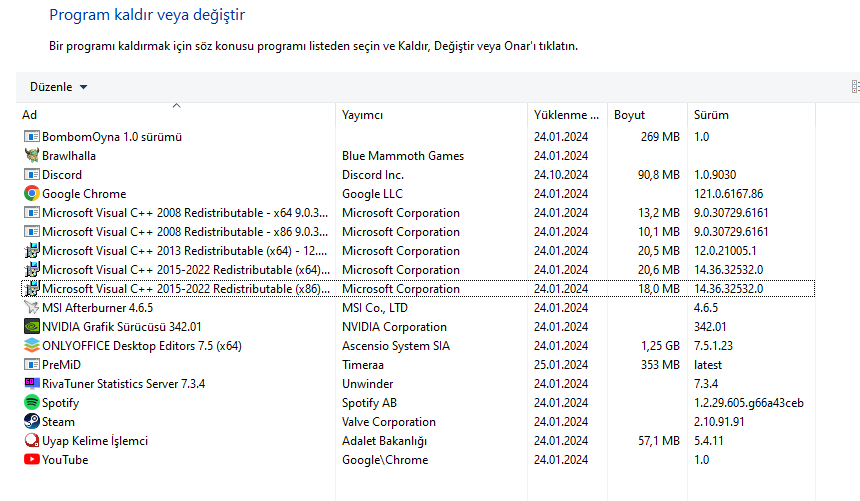Viewport: 860px width, 501px height.
Task: Click Blue Mammoth Games publisher cell
Action: pyautogui.click(x=403, y=156)
